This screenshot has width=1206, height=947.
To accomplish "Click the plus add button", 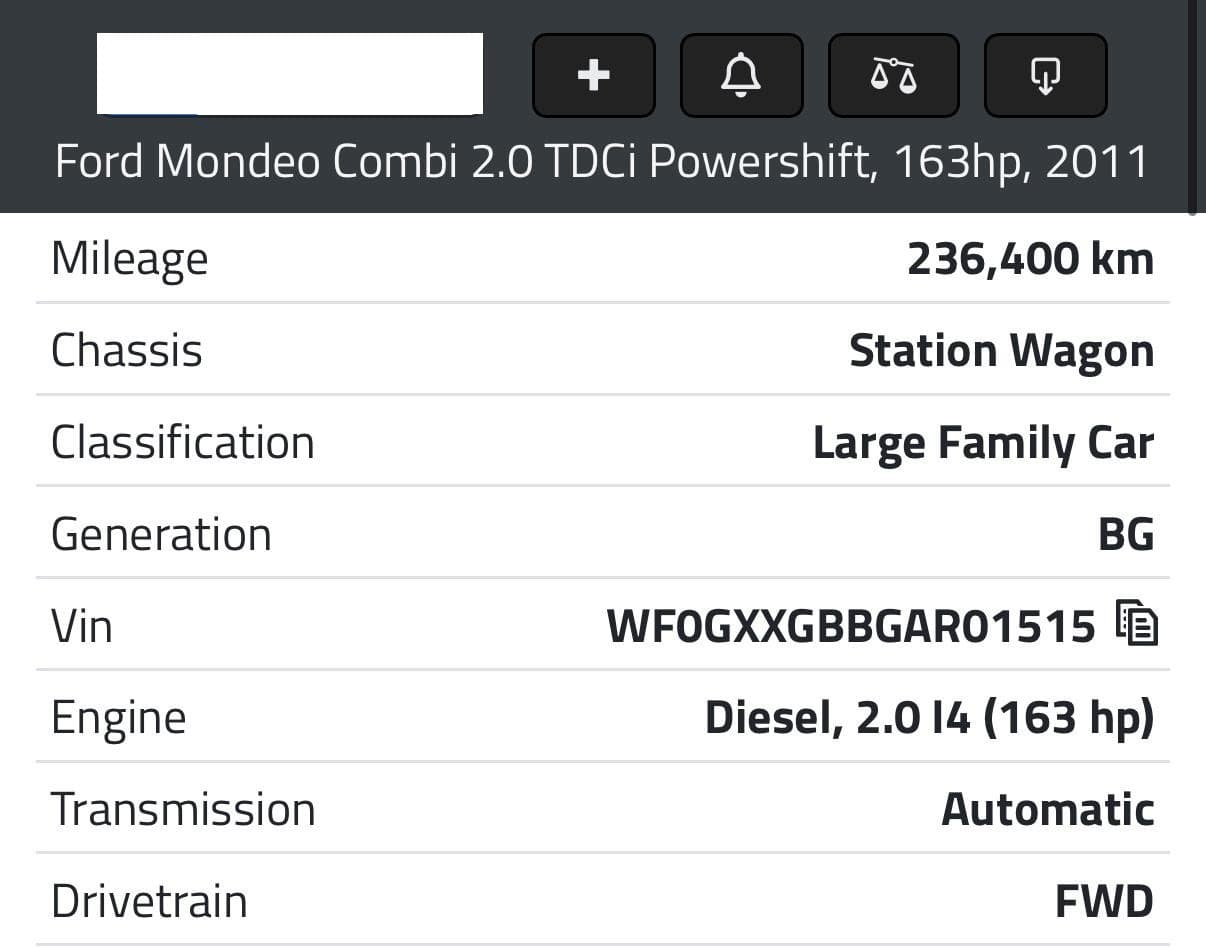I will tap(594, 75).
